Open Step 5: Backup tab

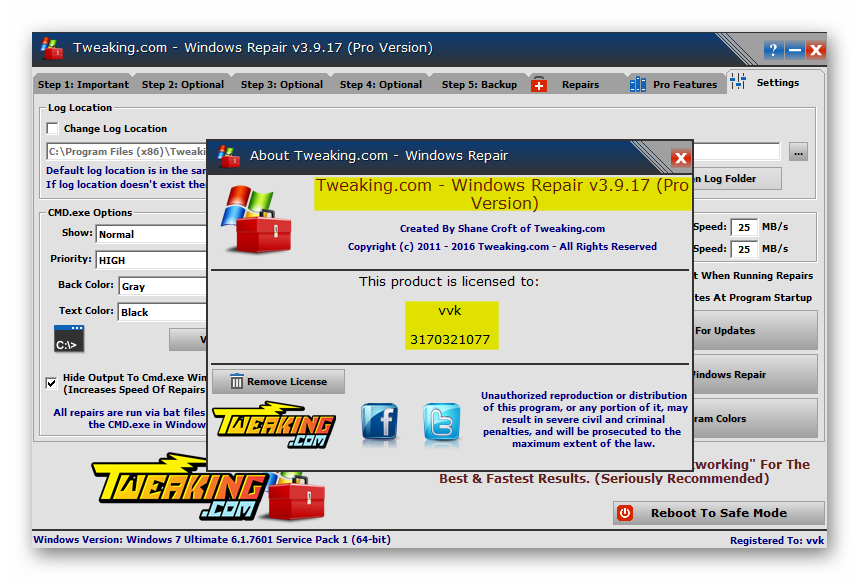pos(479,84)
